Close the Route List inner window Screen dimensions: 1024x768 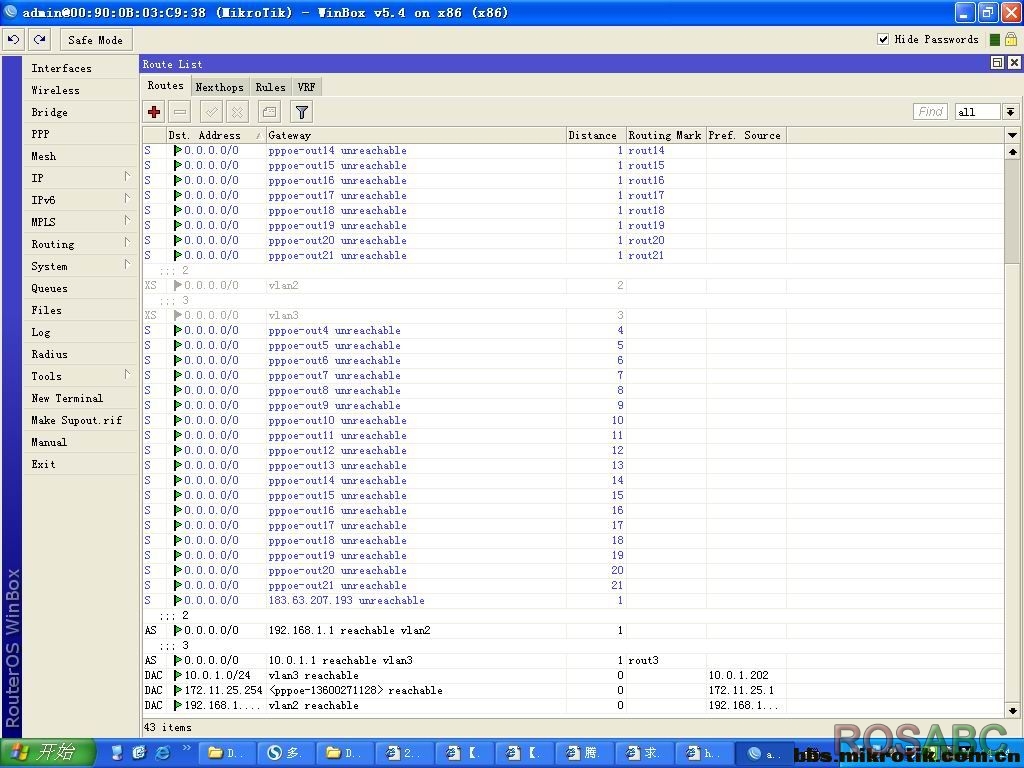click(1014, 63)
